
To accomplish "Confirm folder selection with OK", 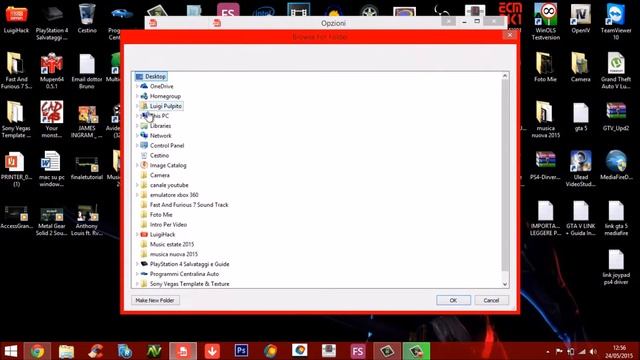I will tap(453, 300).
